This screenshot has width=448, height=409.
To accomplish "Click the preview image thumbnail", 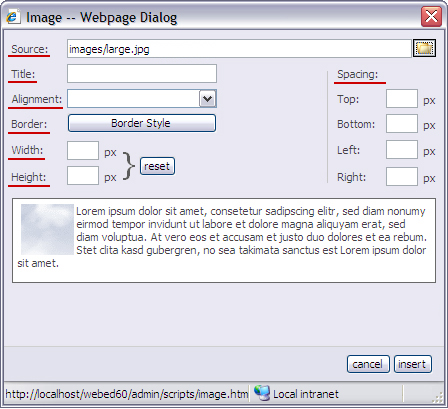I will tap(47, 229).
